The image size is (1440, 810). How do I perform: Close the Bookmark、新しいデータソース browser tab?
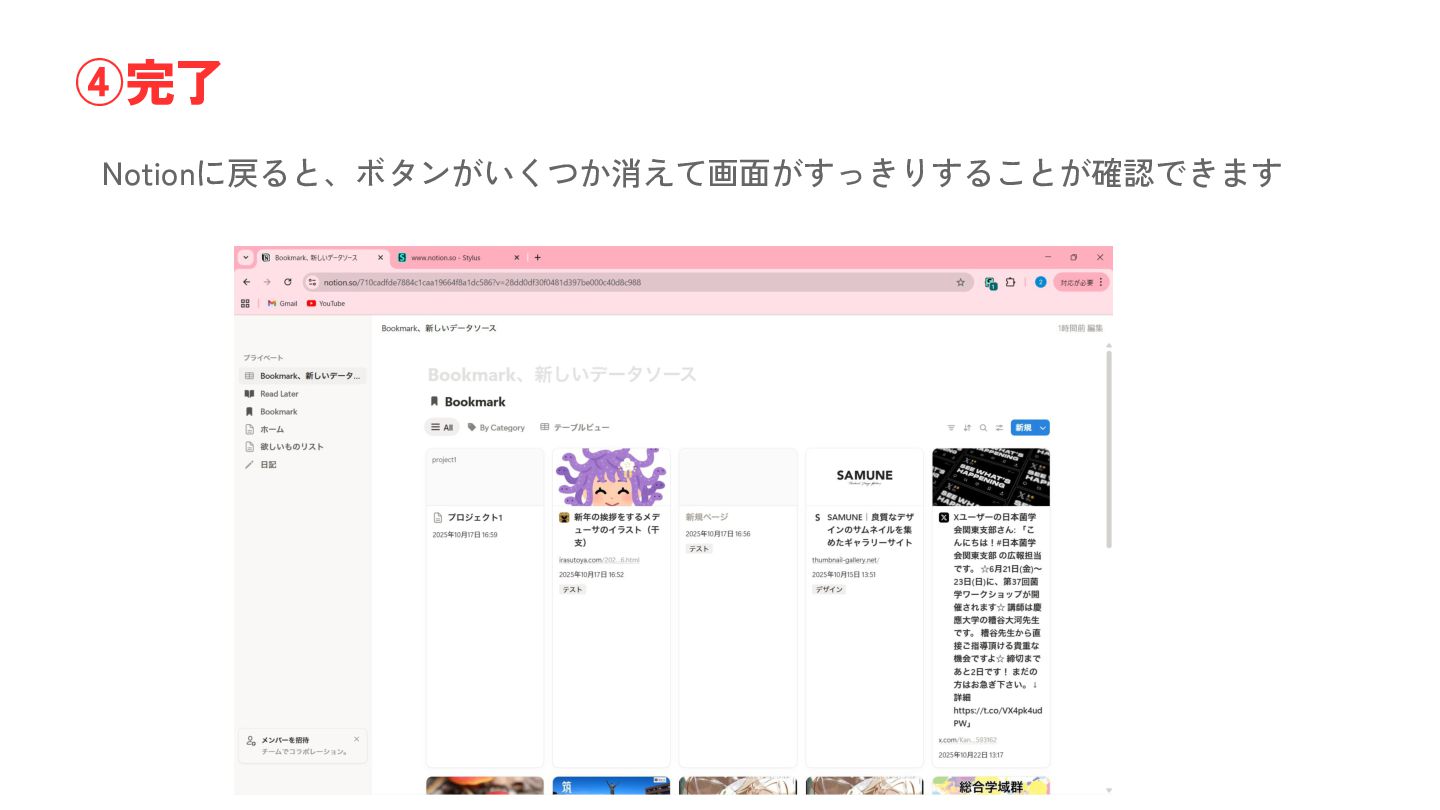coord(380,257)
